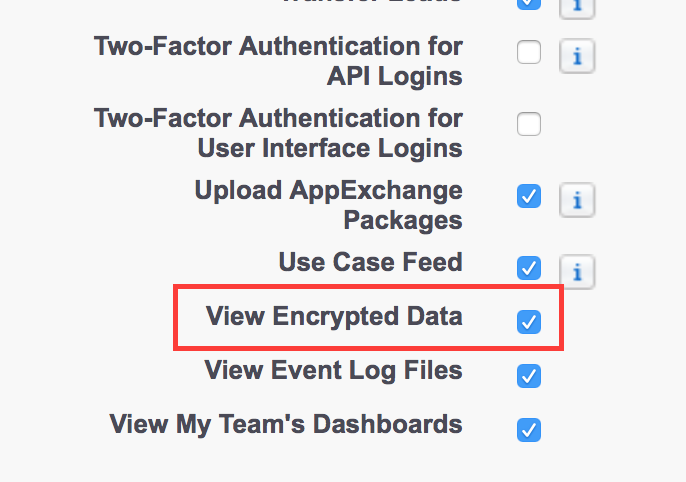Uncheck View My Team's Dashboards permission
Viewport: 686px width, 482px height.
pos(529,430)
